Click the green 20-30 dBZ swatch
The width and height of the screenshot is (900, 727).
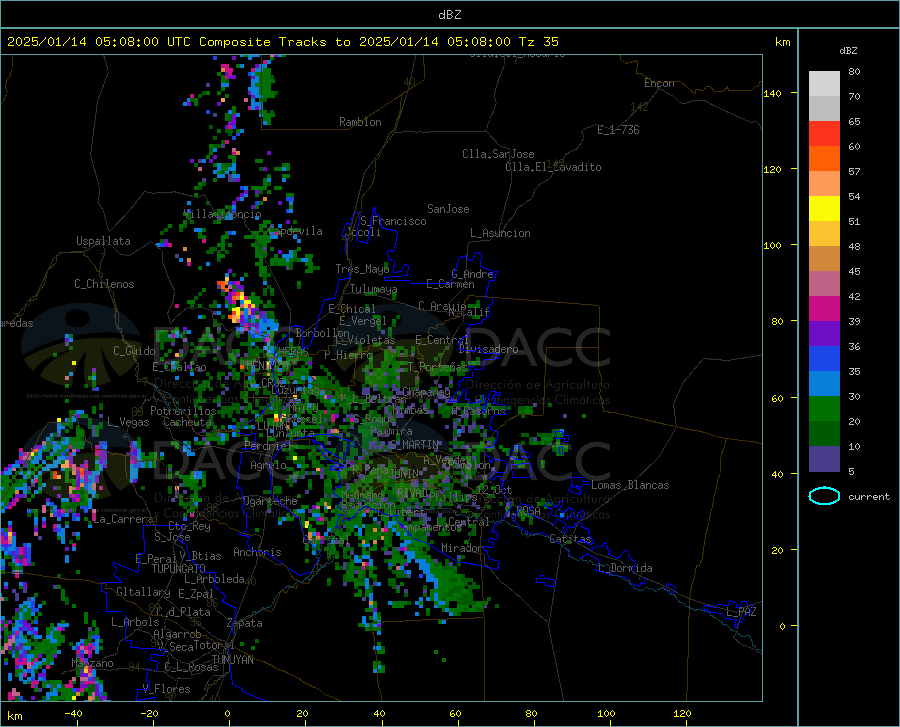pyautogui.click(x=824, y=409)
